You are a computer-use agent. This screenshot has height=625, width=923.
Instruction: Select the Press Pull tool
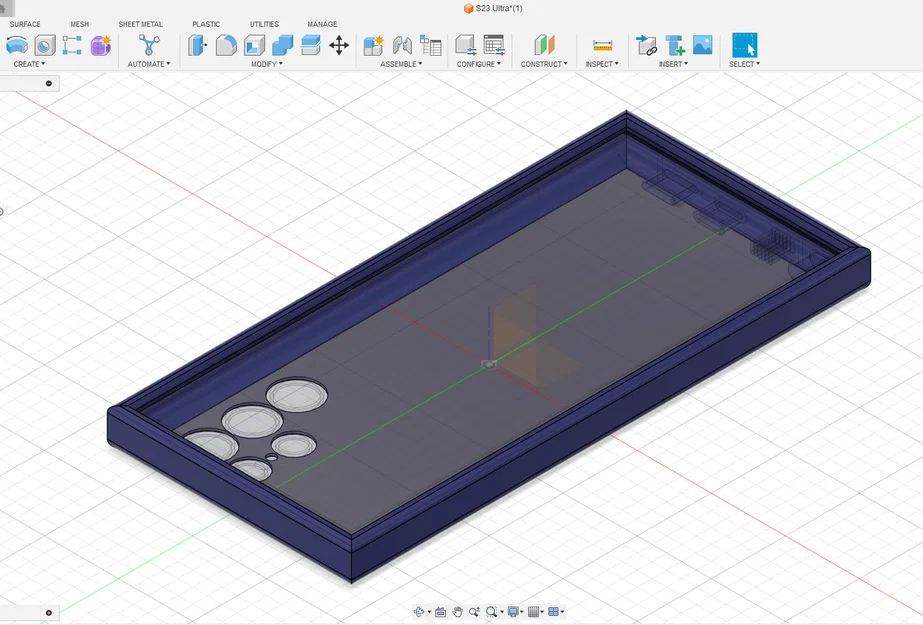click(x=198, y=45)
